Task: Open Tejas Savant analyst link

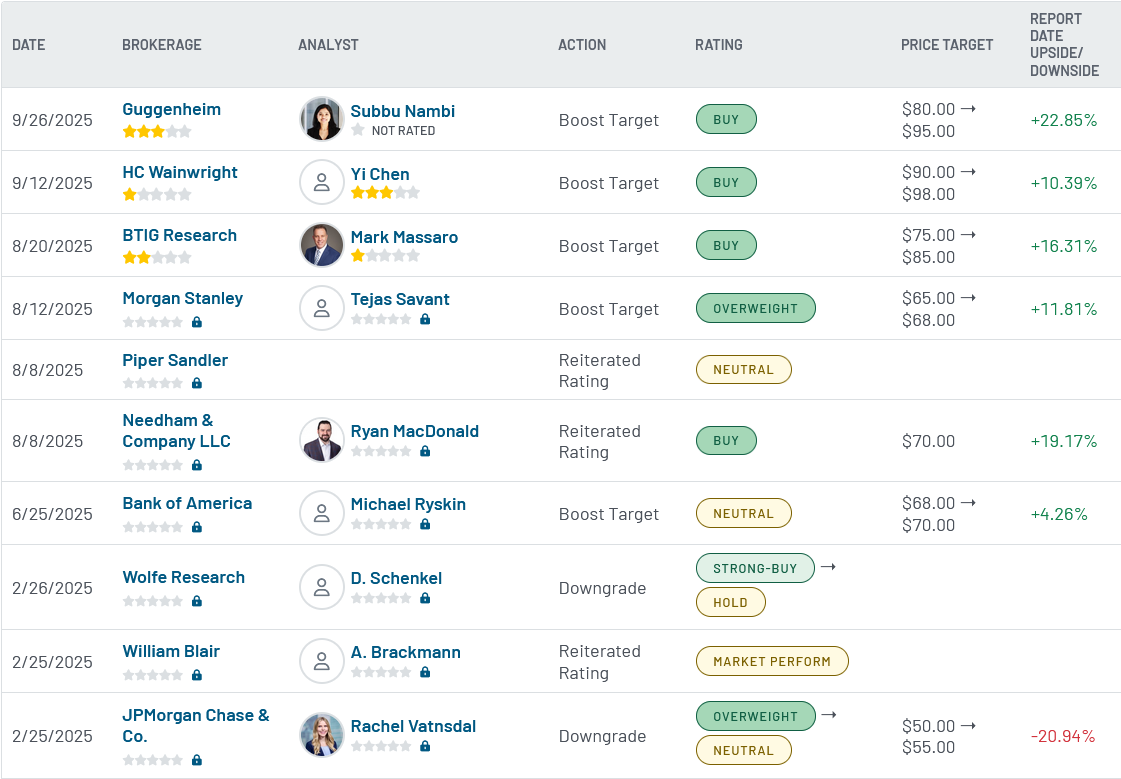Action: [x=400, y=299]
